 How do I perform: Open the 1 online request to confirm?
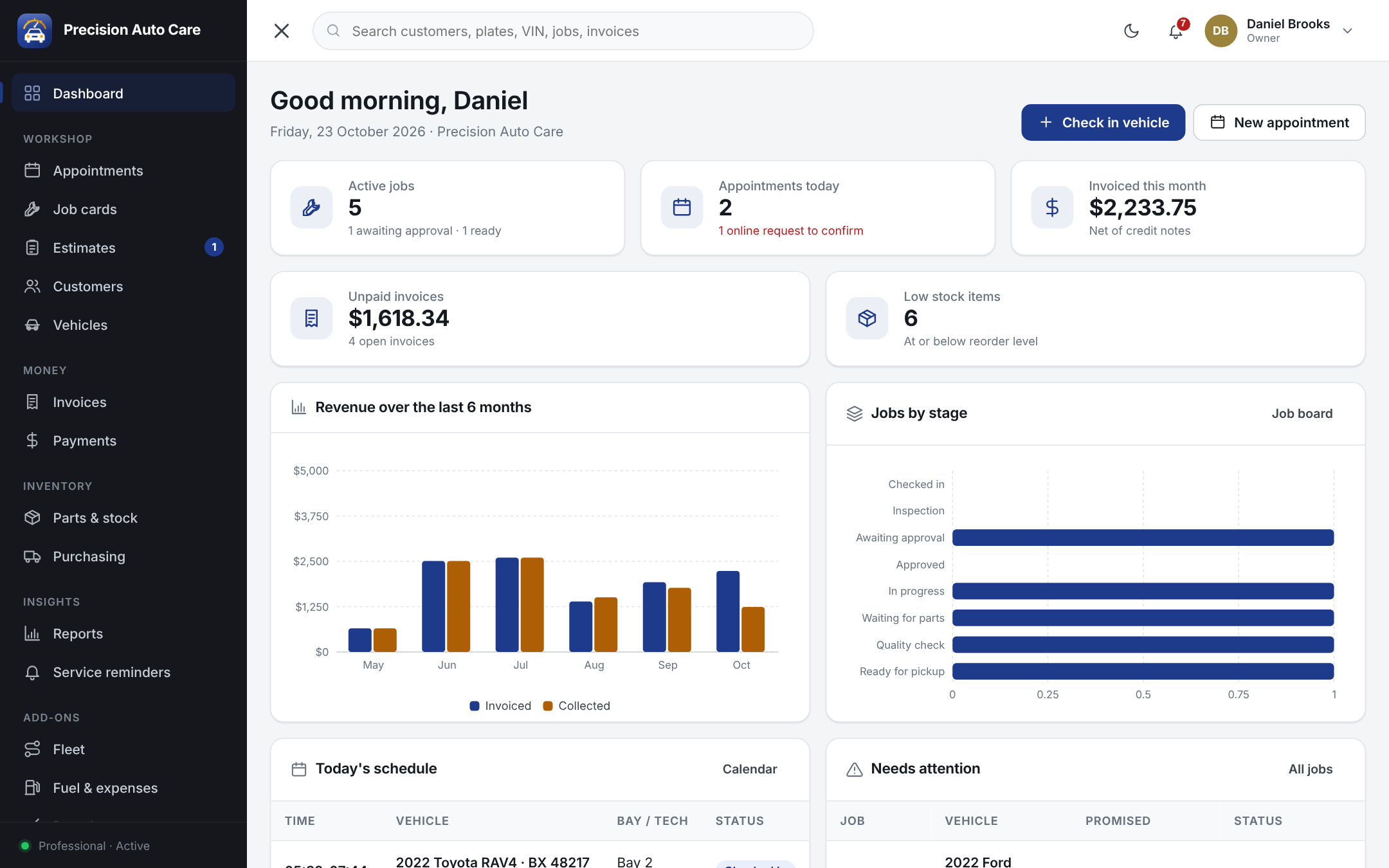(791, 231)
